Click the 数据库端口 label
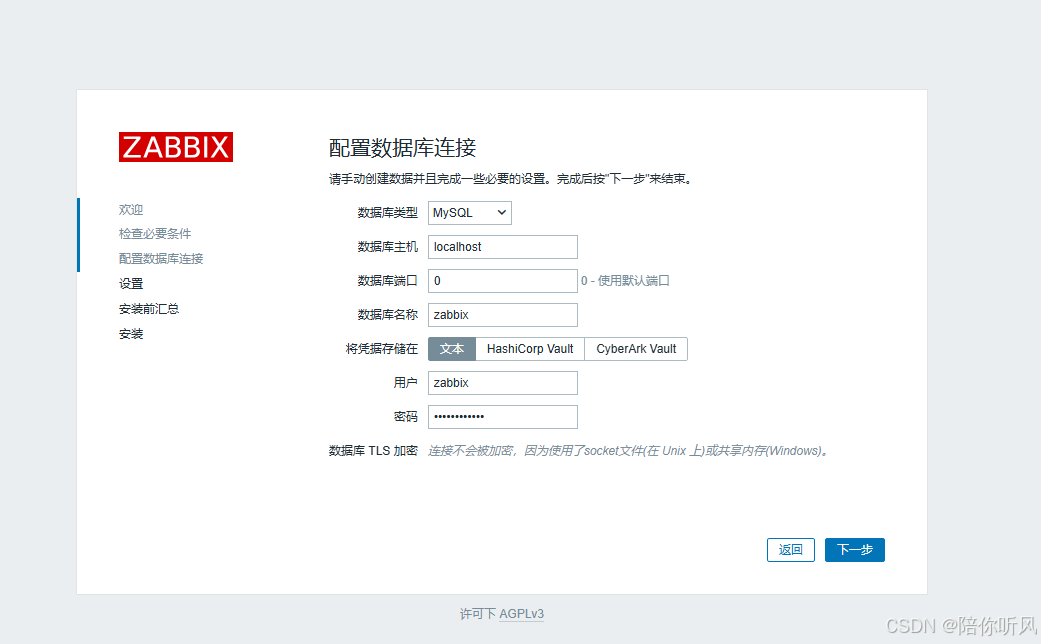The image size is (1041, 644). [x=388, y=281]
